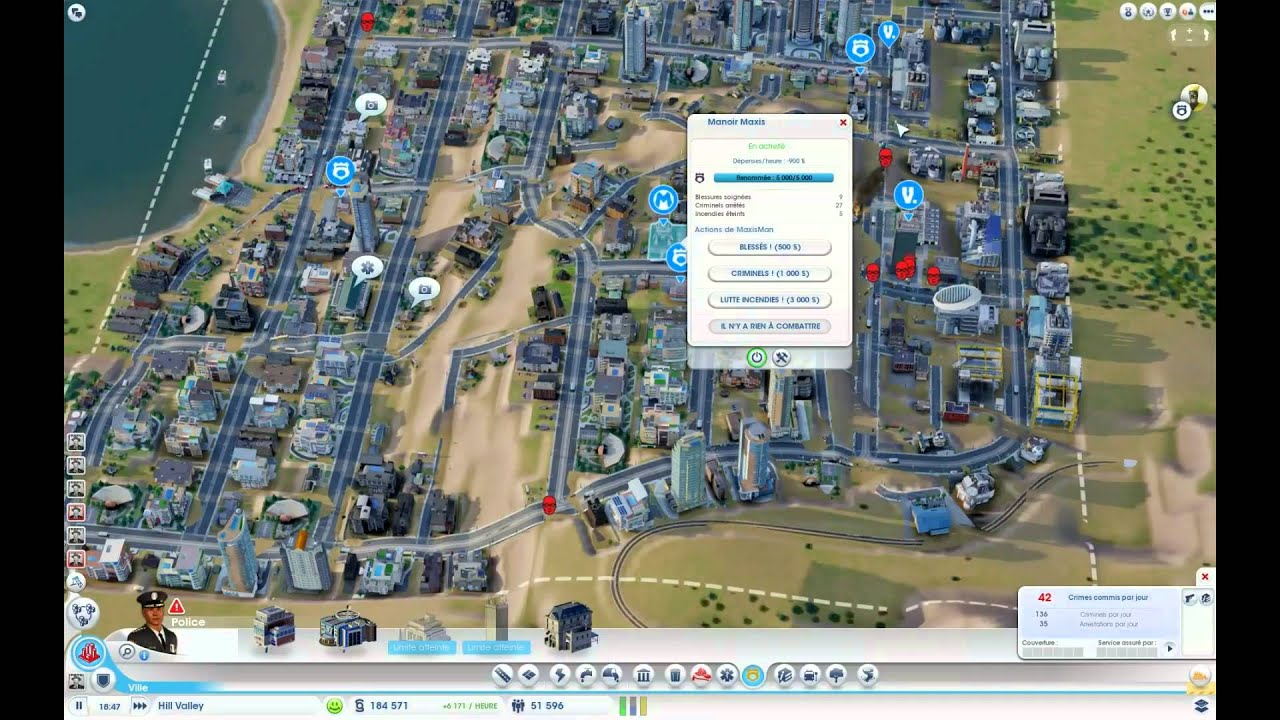Select the first police station building thumbnail
This screenshot has height=720, width=1280.
click(x=274, y=627)
